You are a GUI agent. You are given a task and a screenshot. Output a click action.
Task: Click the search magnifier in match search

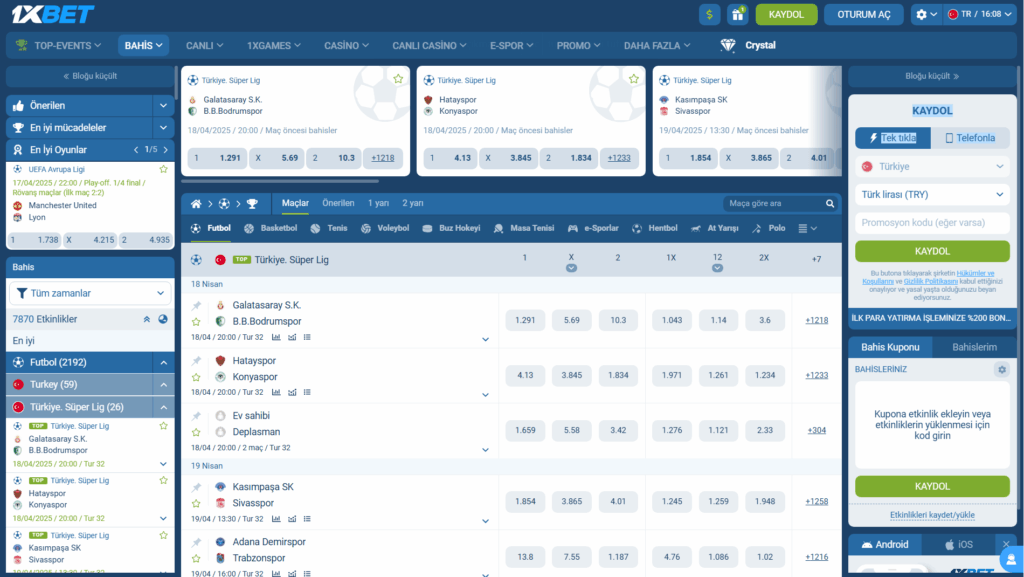click(x=830, y=204)
